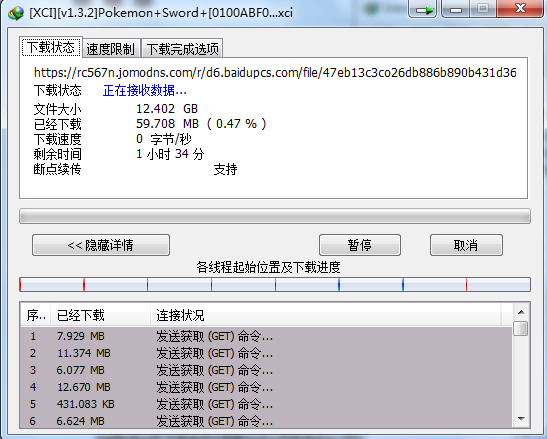Click the thread segments progress bar
Viewport: 547px width, 439px height.
click(275, 284)
